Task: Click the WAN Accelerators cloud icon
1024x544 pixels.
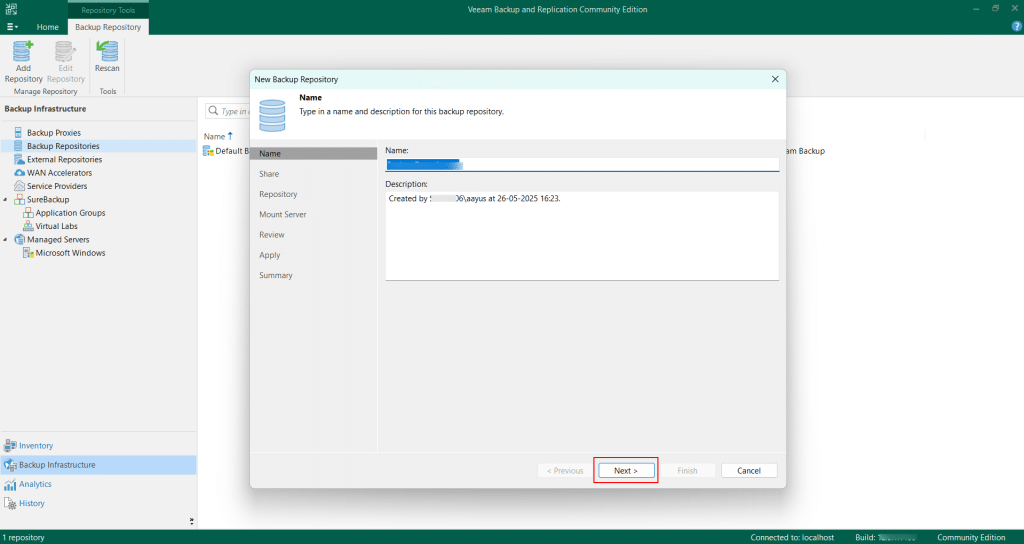Action: point(20,173)
